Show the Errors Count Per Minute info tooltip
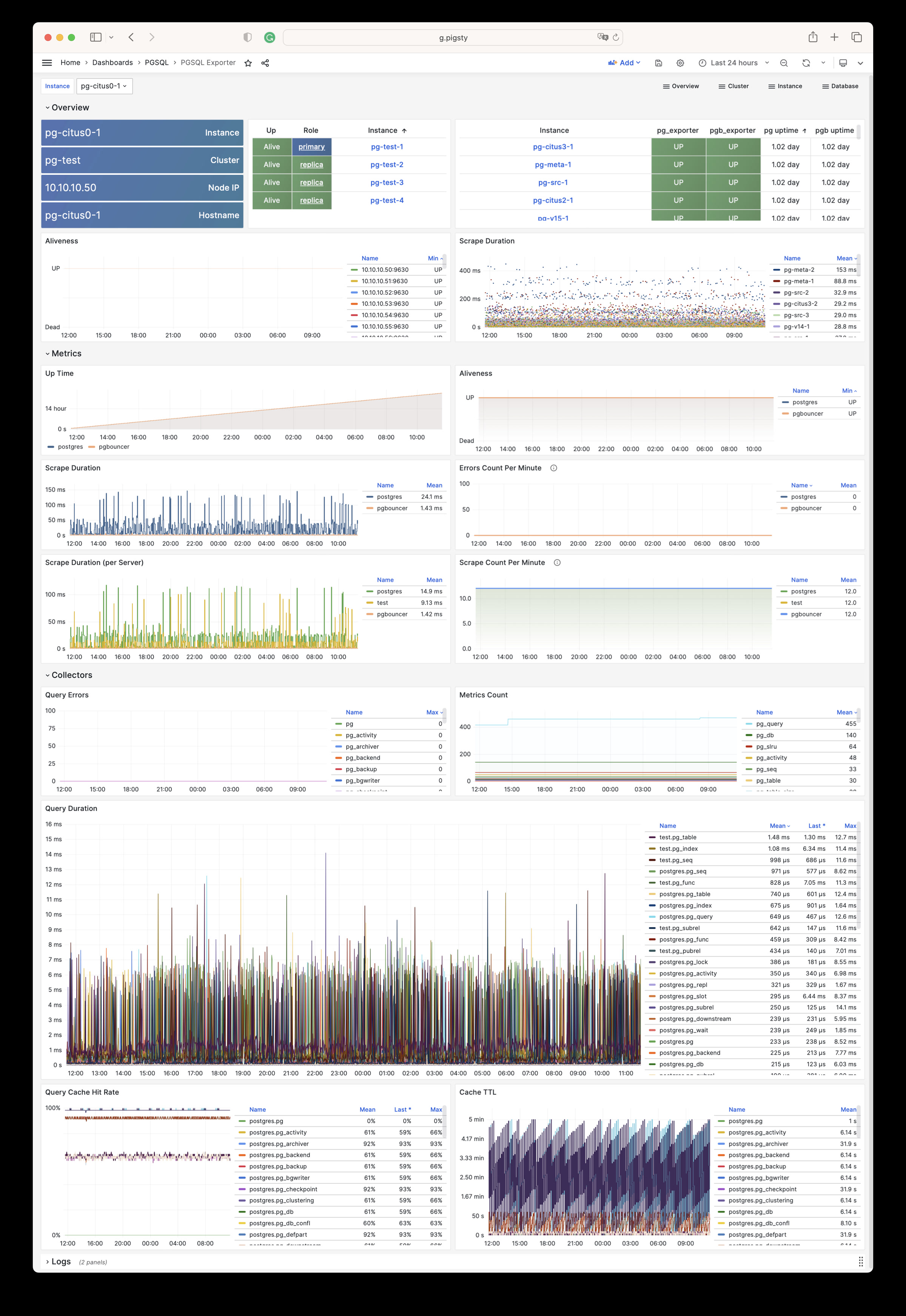The height and width of the screenshot is (1316, 906). [553, 468]
